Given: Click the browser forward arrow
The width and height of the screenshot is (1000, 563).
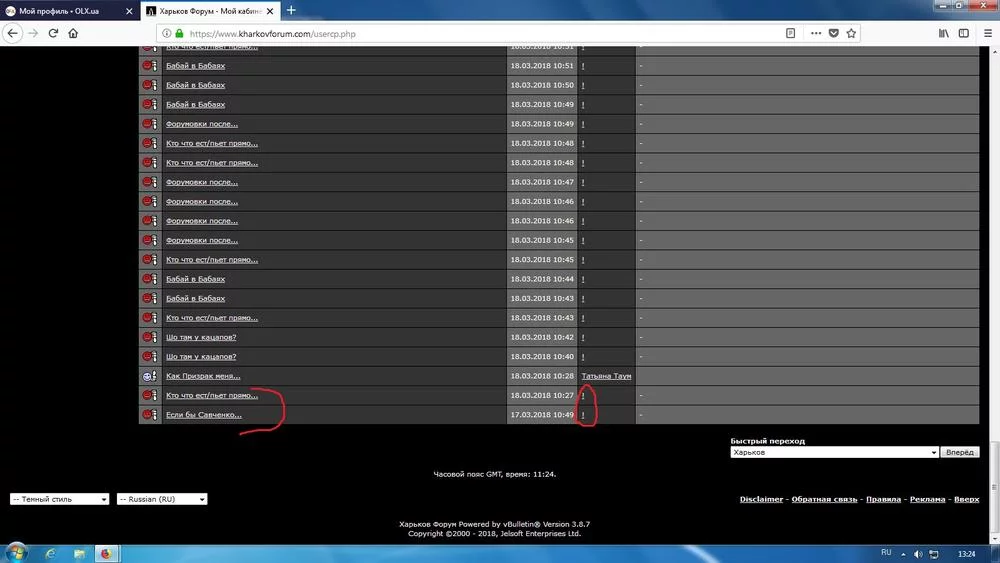Looking at the screenshot, I should pos(33,33).
